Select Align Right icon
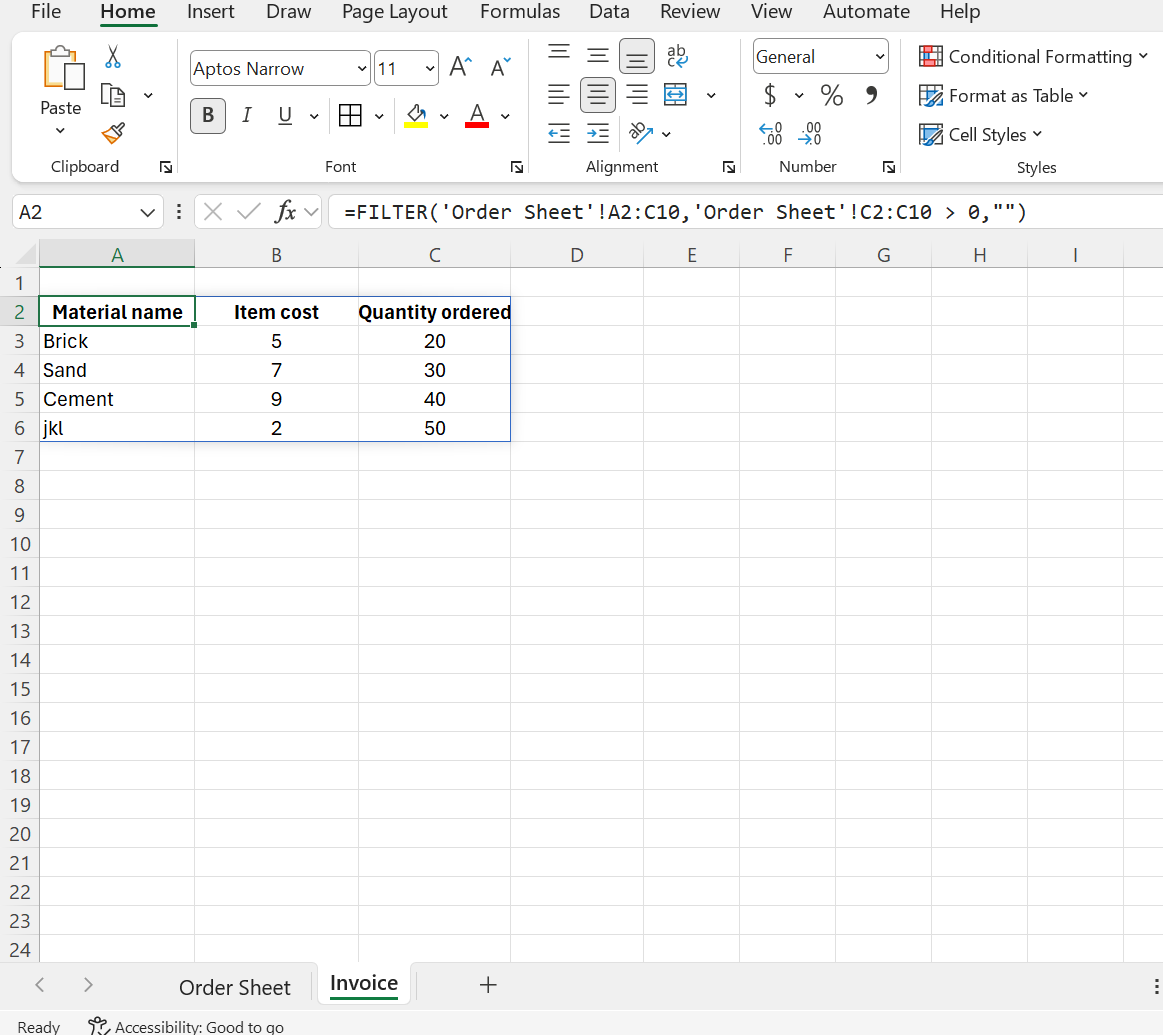The height and width of the screenshot is (1035, 1163). [636, 94]
